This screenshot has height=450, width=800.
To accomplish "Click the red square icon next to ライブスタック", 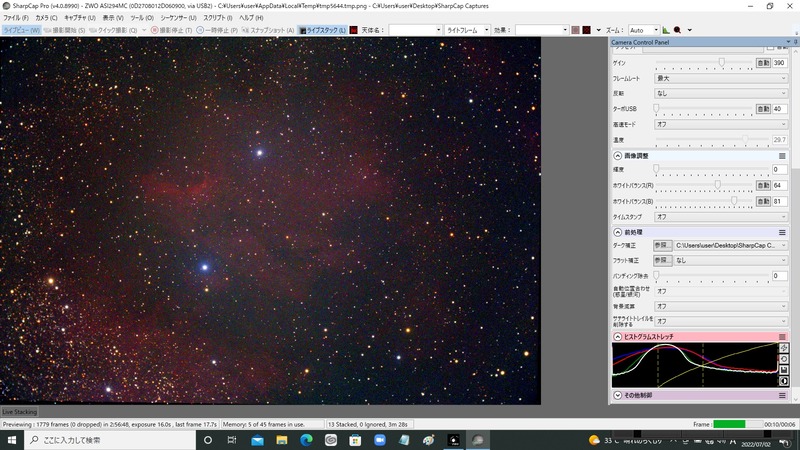I will (354, 30).
